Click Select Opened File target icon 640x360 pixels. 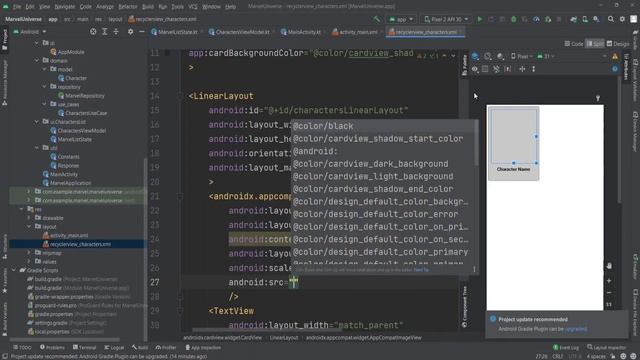coord(93,31)
